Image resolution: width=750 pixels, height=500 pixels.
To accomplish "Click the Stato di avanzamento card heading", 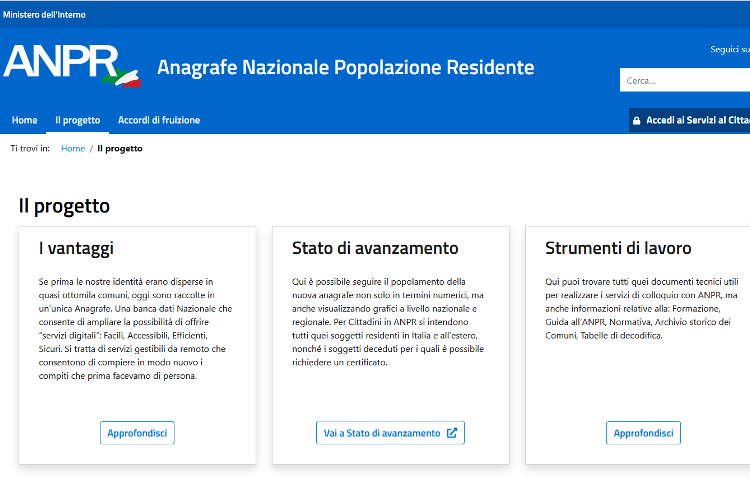I will tap(375, 248).
